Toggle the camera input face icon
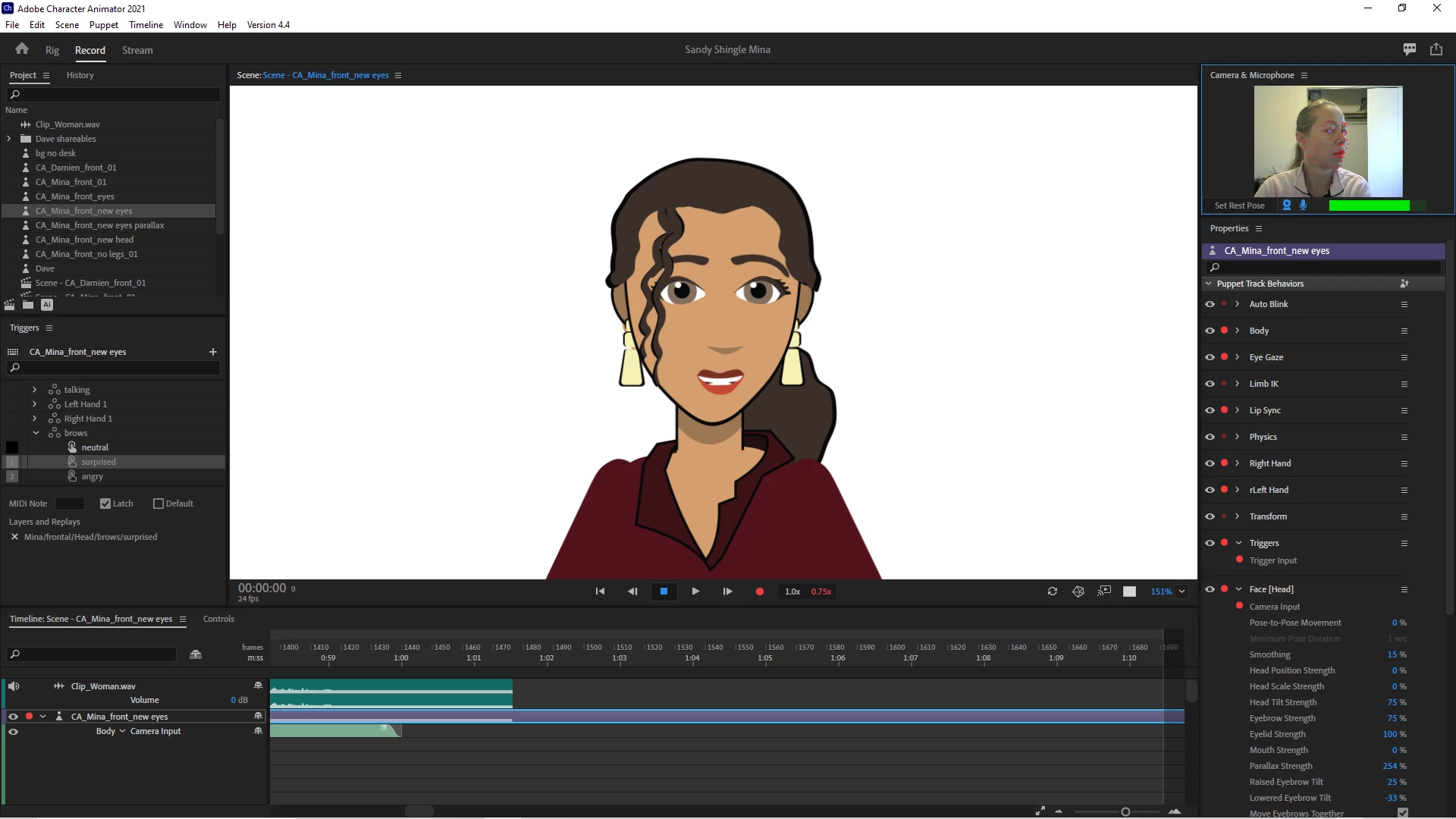Screen dimensions: 1456x819 tap(1286, 206)
